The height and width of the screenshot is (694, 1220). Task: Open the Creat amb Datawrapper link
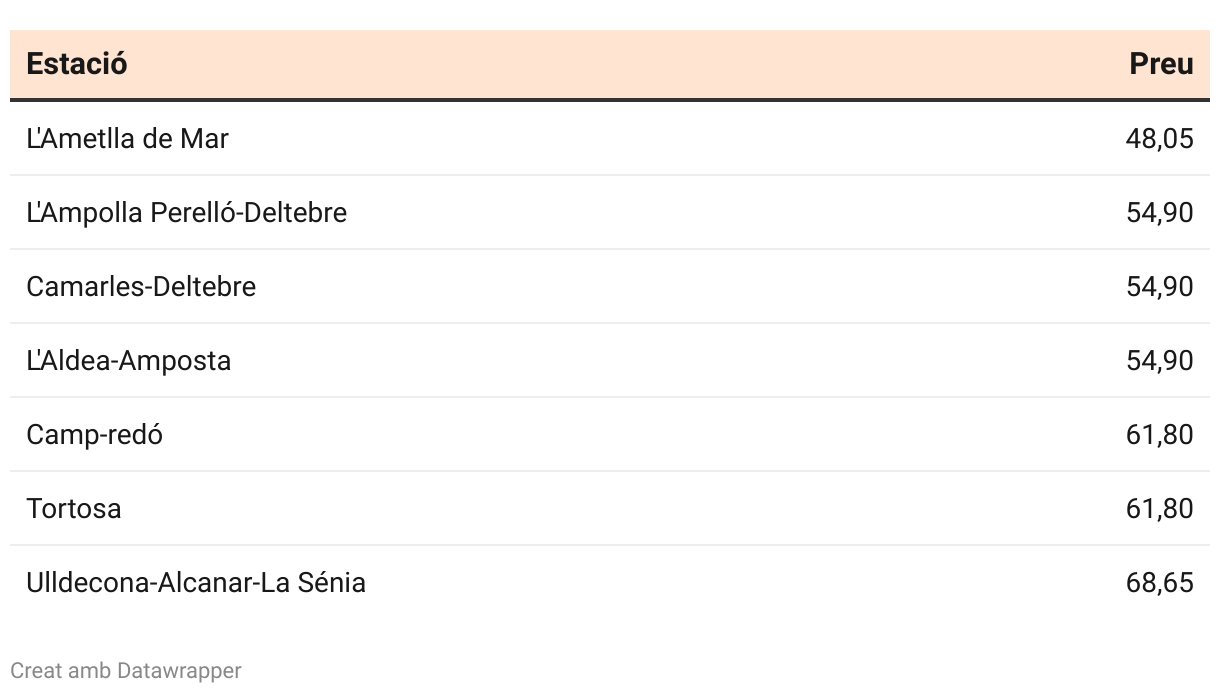point(126,670)
